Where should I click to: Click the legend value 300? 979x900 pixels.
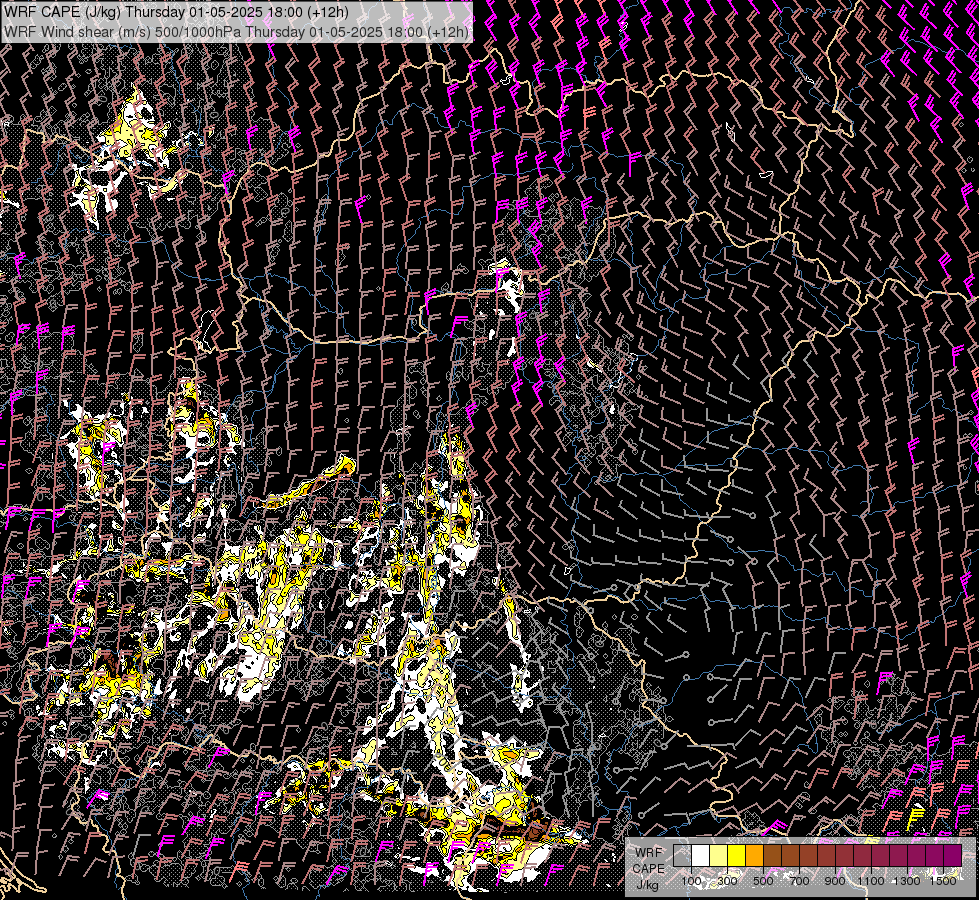[x=727, y=881]
